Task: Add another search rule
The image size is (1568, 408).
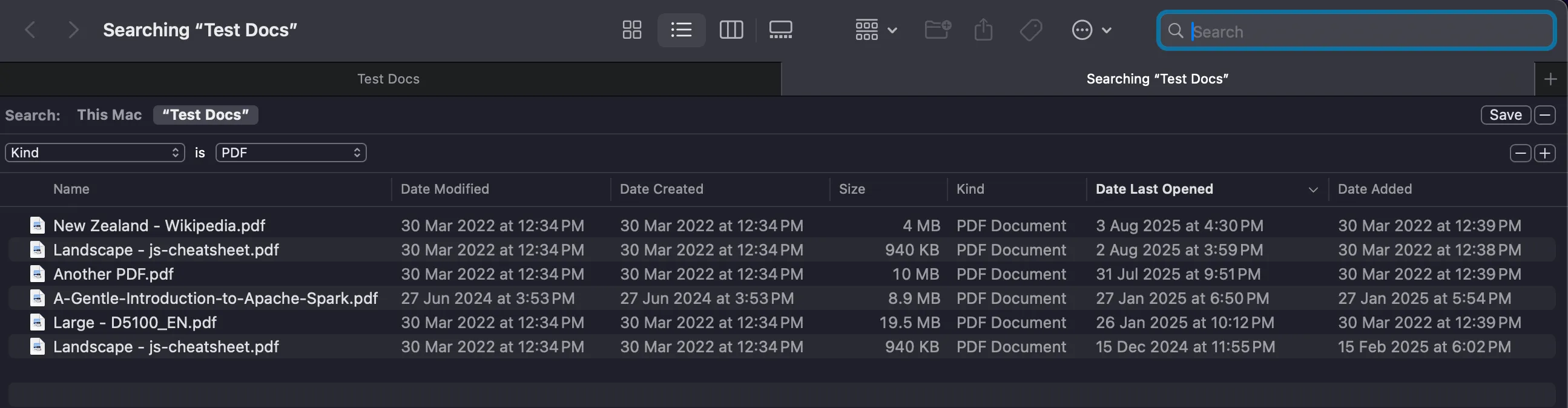Action: 1545,153
